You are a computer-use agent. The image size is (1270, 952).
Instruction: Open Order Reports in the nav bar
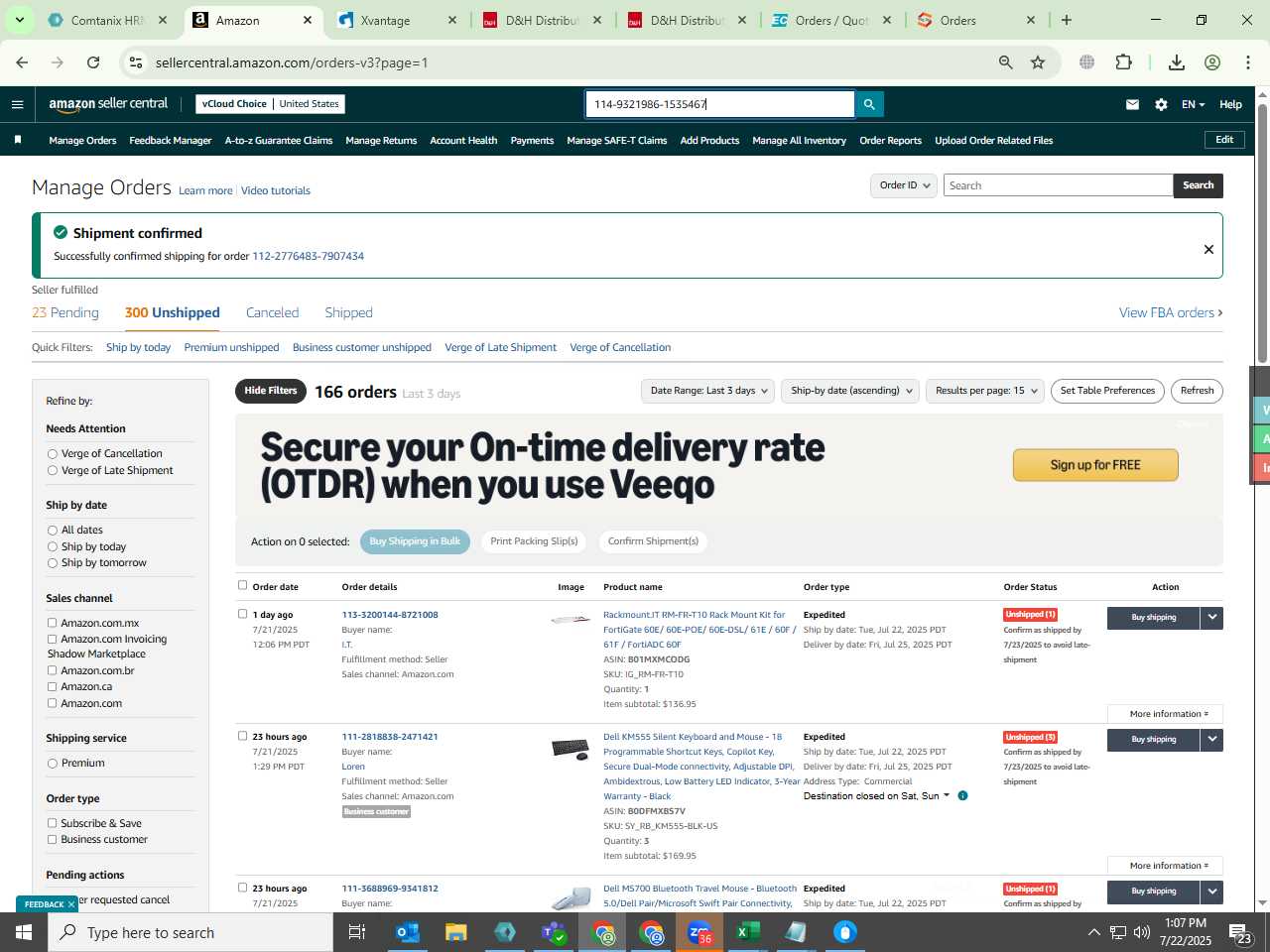click(x=890, y=141)
